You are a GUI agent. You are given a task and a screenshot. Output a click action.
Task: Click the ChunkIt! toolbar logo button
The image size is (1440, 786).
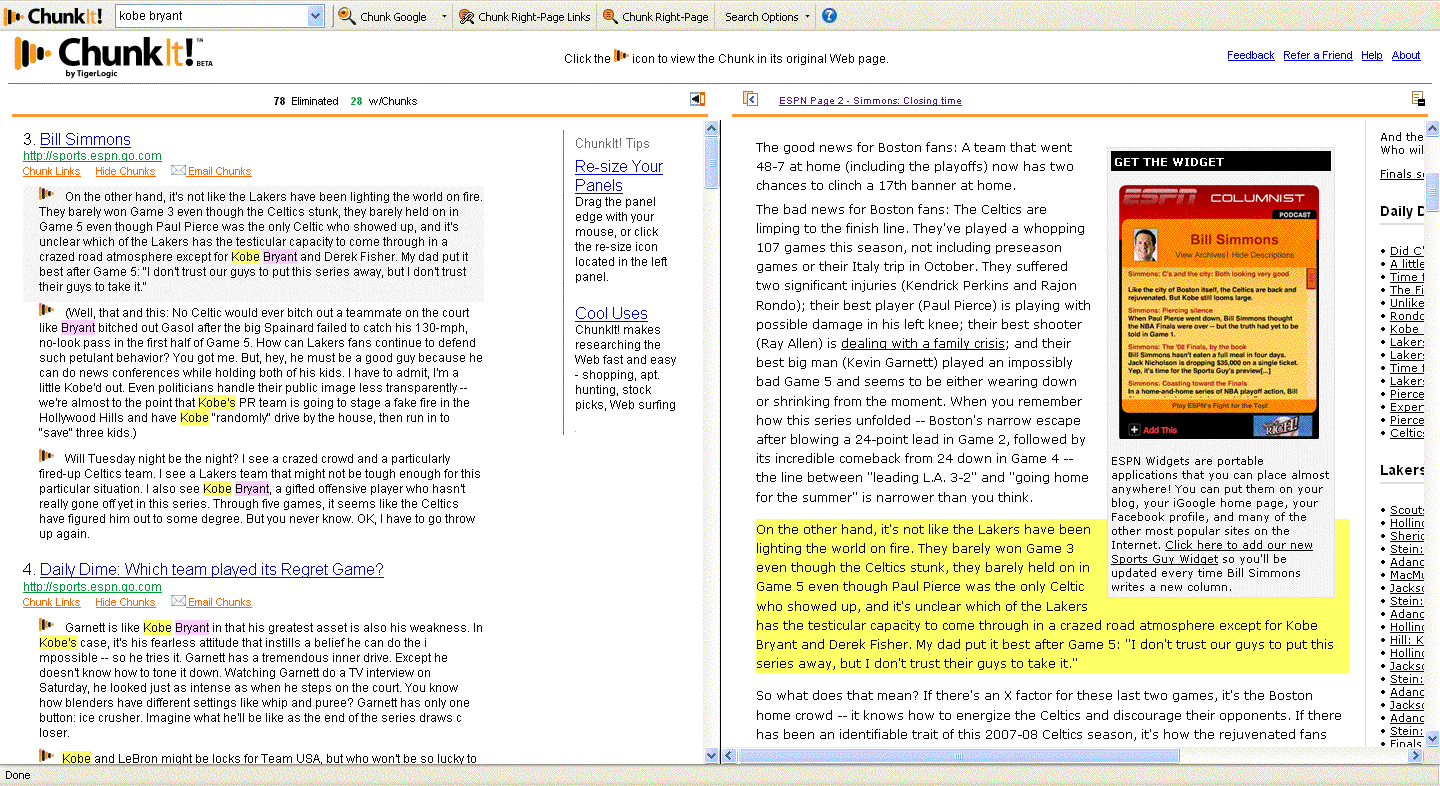[55, 16]
